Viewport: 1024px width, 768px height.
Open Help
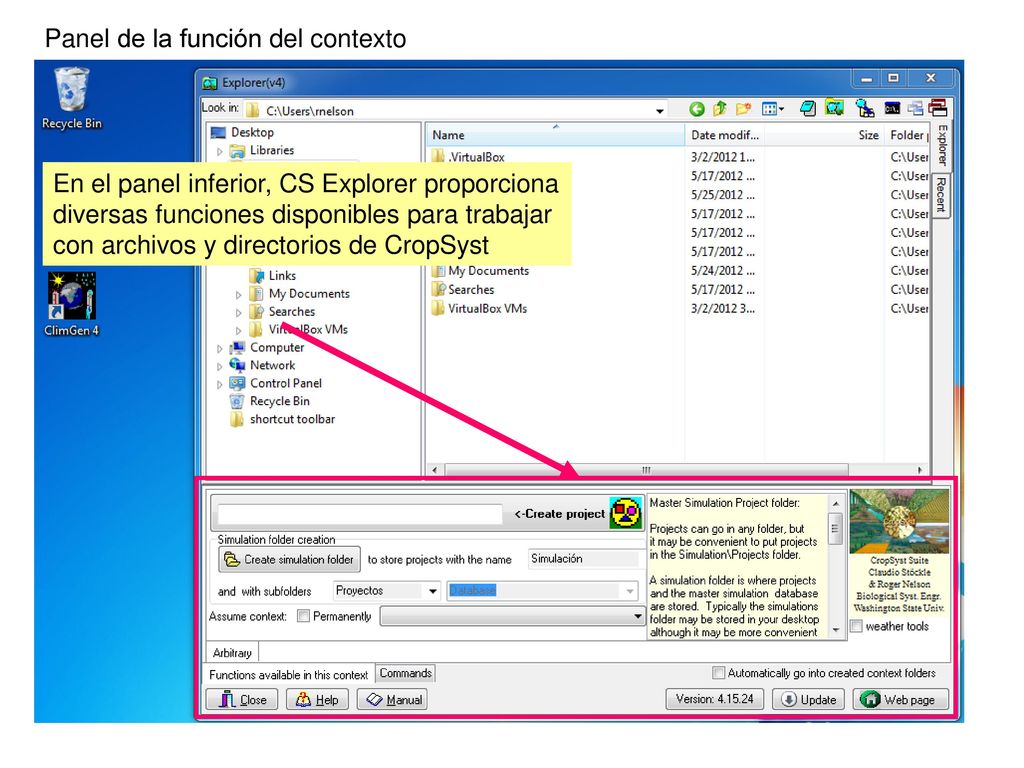coord(318,699)
